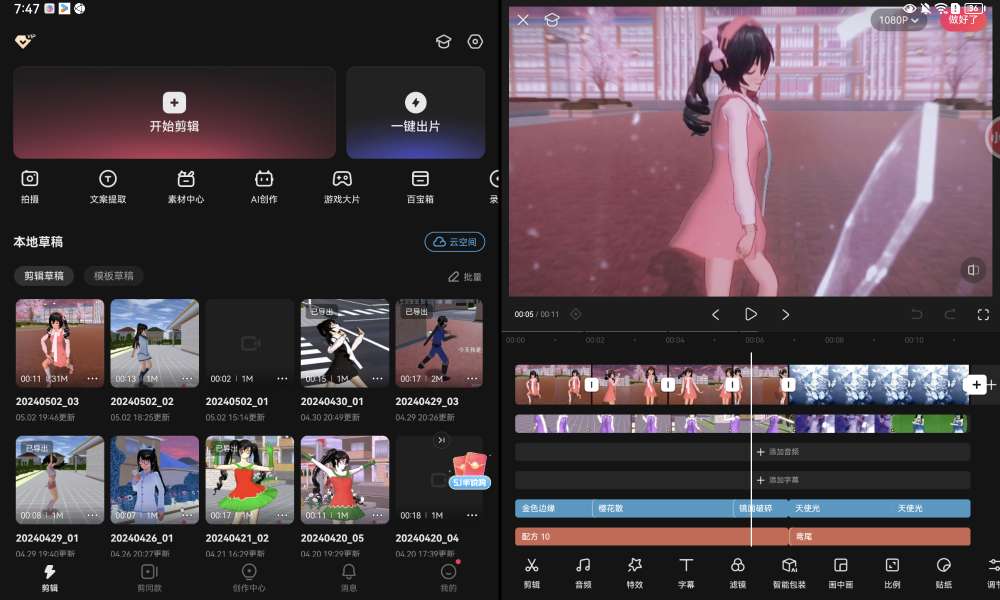This screenshot has height=600, width=1000.
Task: Open the editor tutorial cap icon
Action: tap(552, 20)
